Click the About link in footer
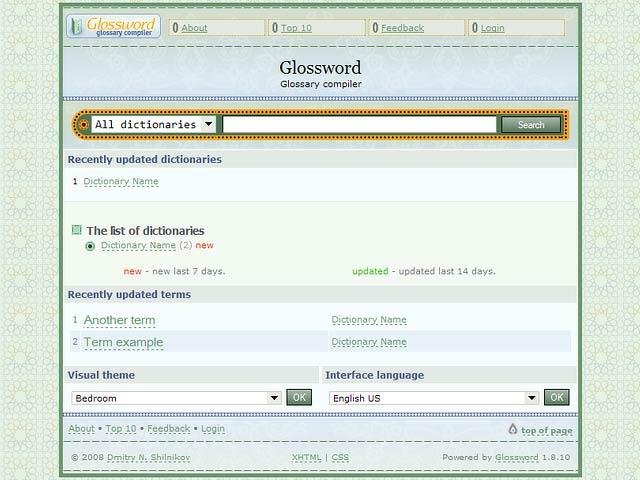The image size is (640, 480). click(x=81, y=429)
